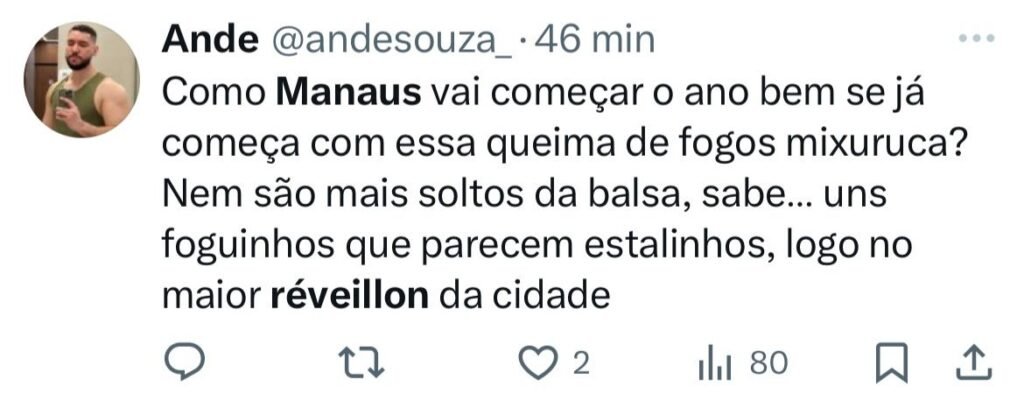
Task: Share the tweet via upload arrow icon
Action: (x=974, y=363)
